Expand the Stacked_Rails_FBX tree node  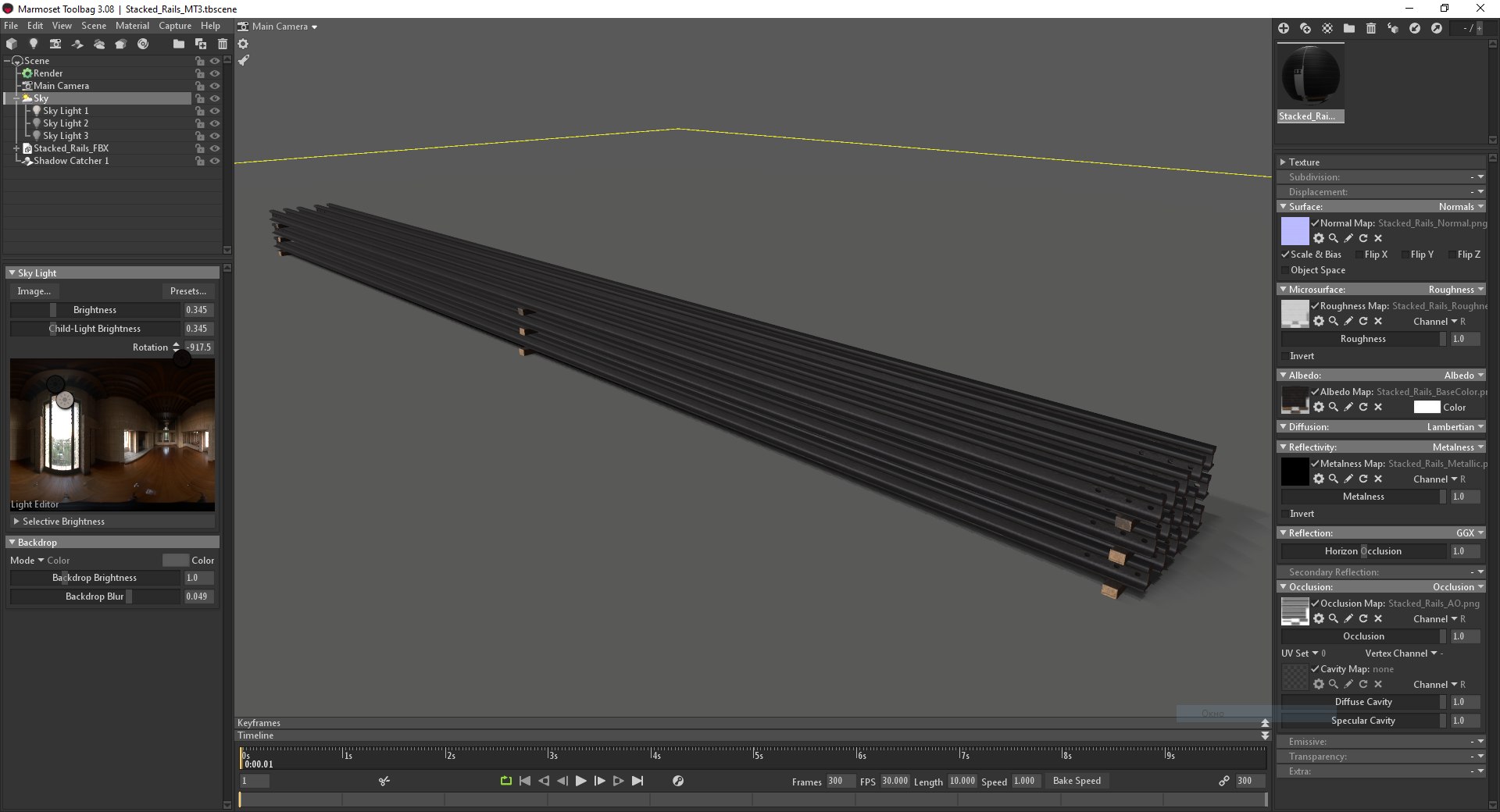[x=16, y=148]
